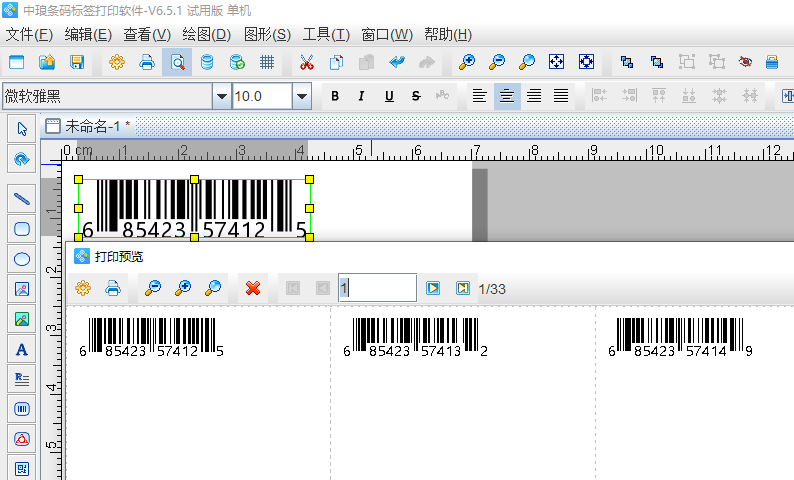Click the page number input field
Viewport: 794px width, 480px height.
click(377, 288)
